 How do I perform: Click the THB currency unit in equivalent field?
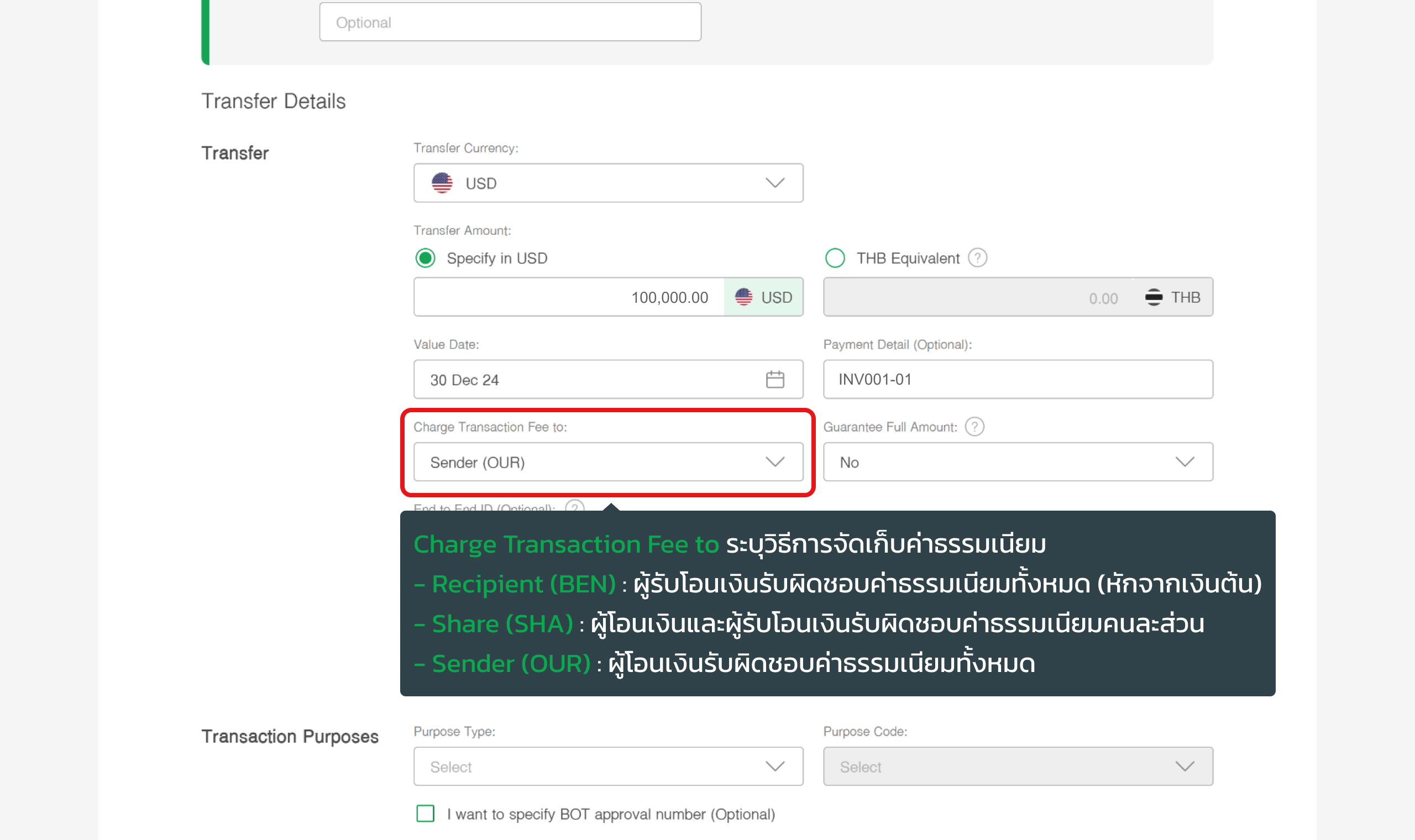tap(1172, 297)
